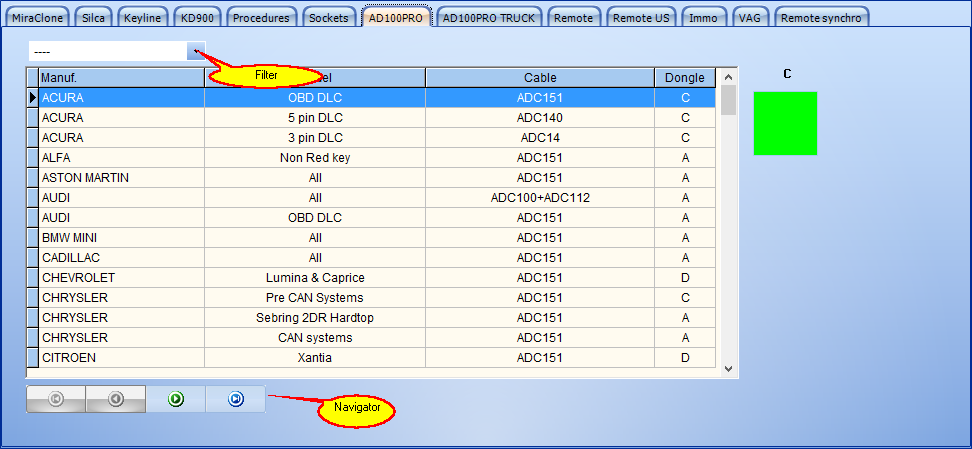Viewport: 972px width, 449px height.
Task: Click the row indicator beside CITROEN
Action: [32, 358]
